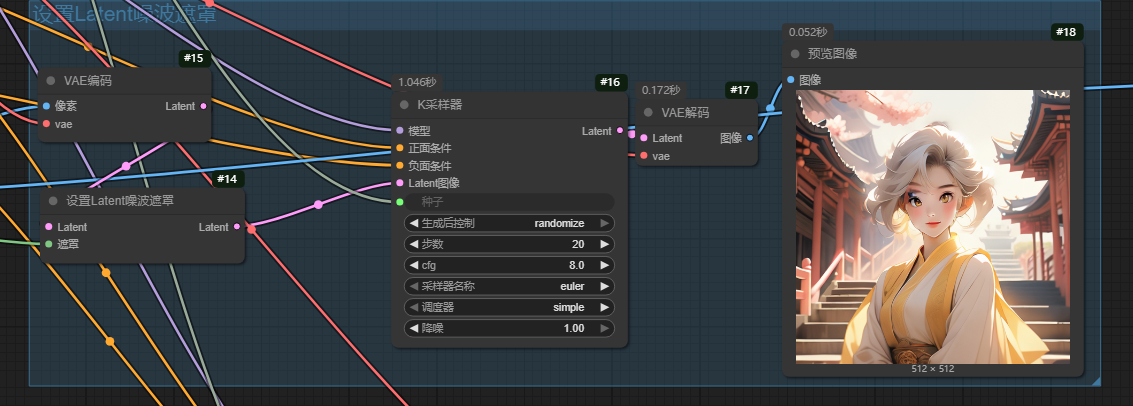Open the 生成后控制 randomize dropdown

509,223
